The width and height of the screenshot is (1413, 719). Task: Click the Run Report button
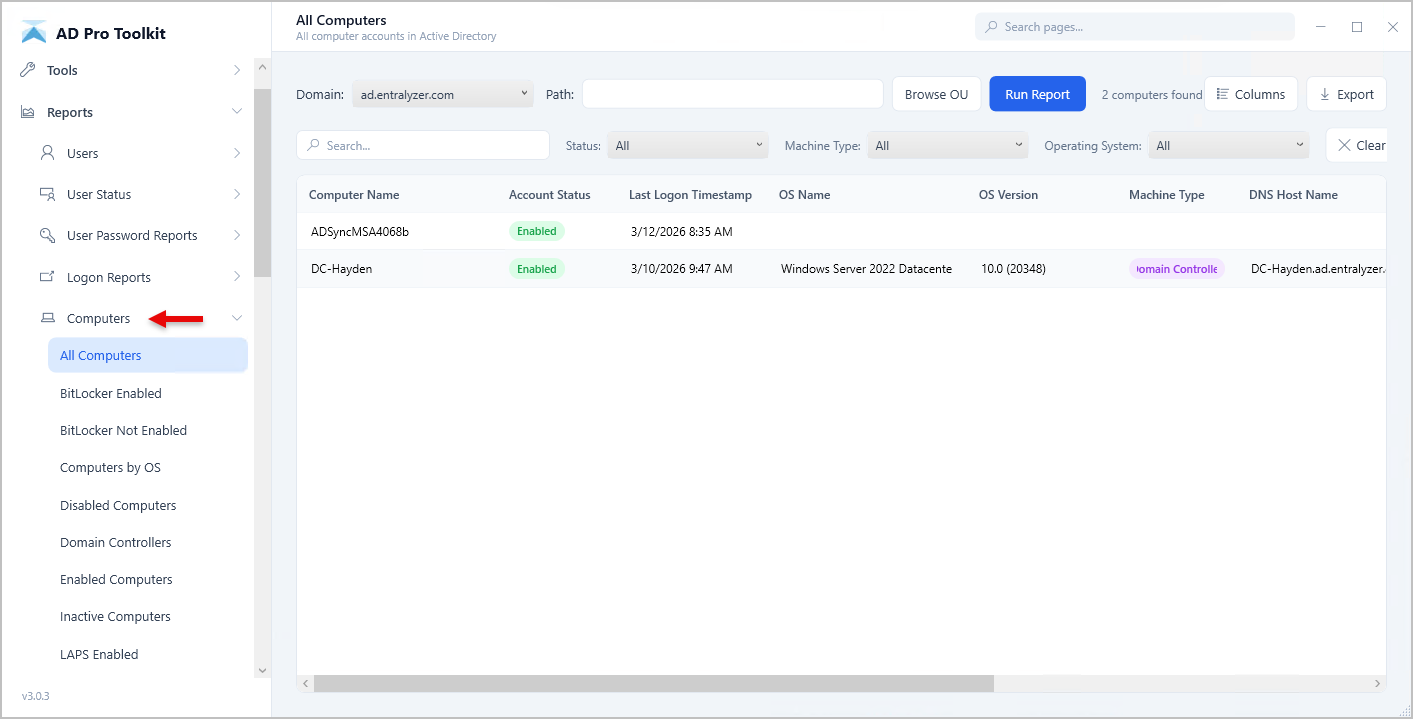(1037, 93)
